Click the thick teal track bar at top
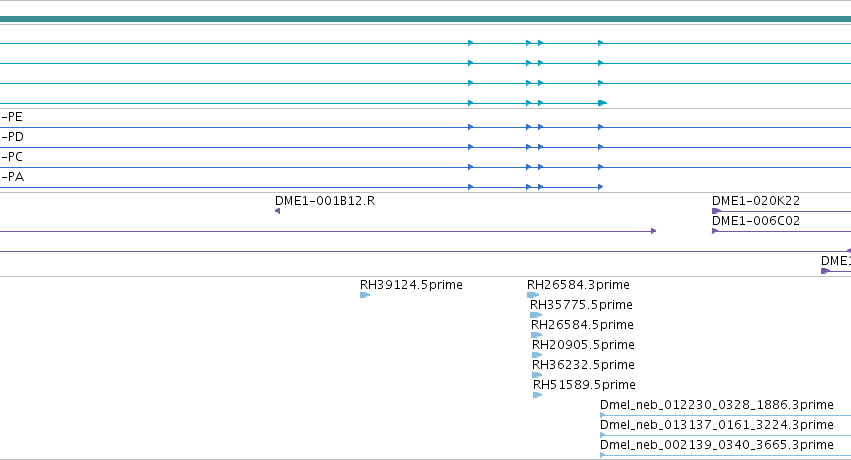 click(426, 20)
